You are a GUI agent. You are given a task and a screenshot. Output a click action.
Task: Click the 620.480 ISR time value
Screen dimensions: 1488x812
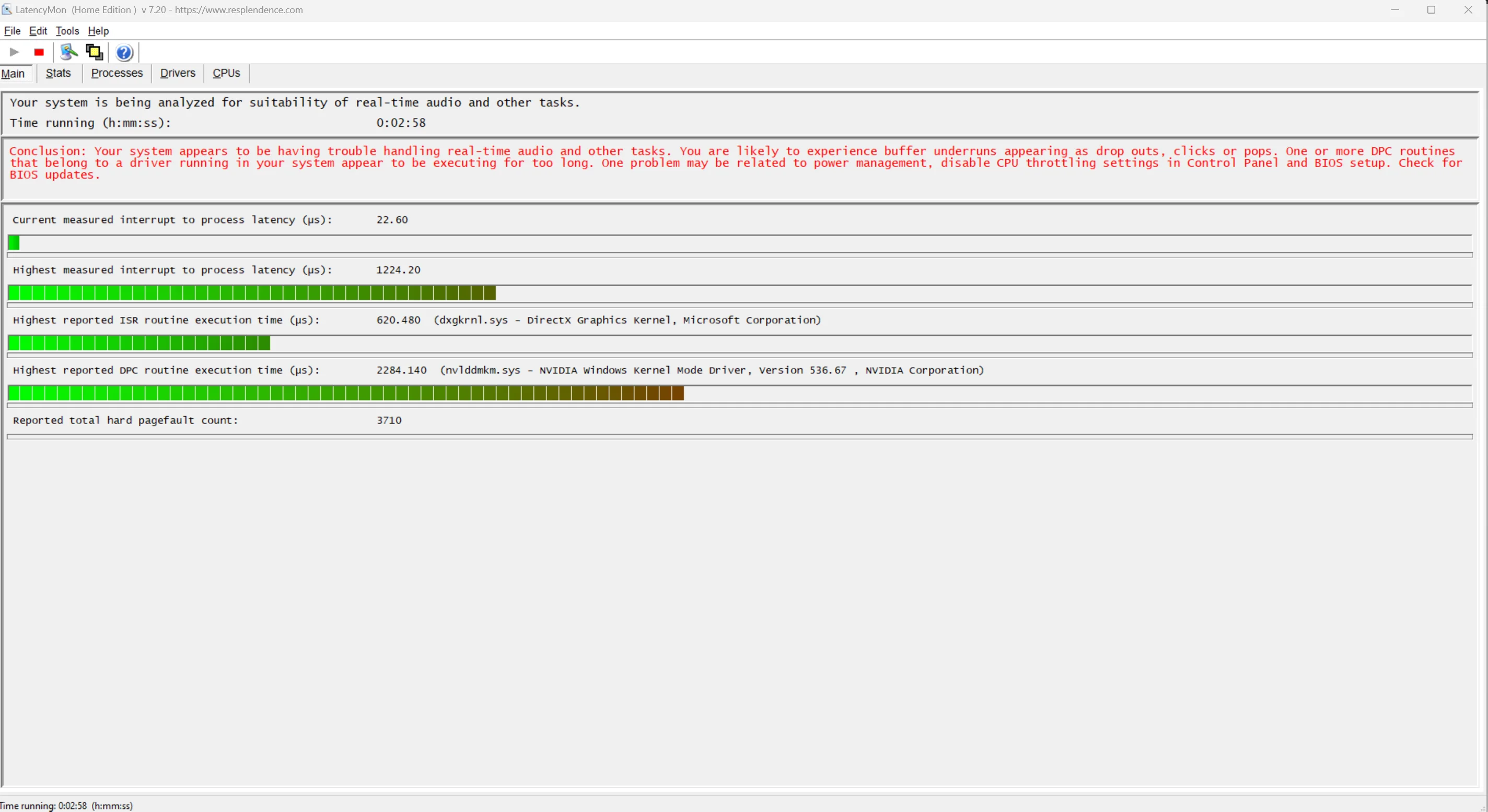coord(398,320)
